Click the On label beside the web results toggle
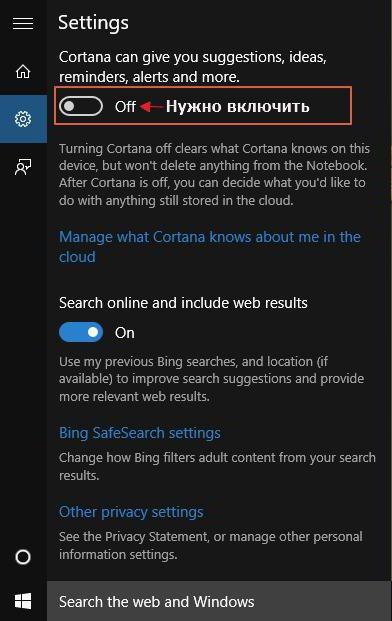The width and height of the screenshot is (392, 621). point(125,333)
